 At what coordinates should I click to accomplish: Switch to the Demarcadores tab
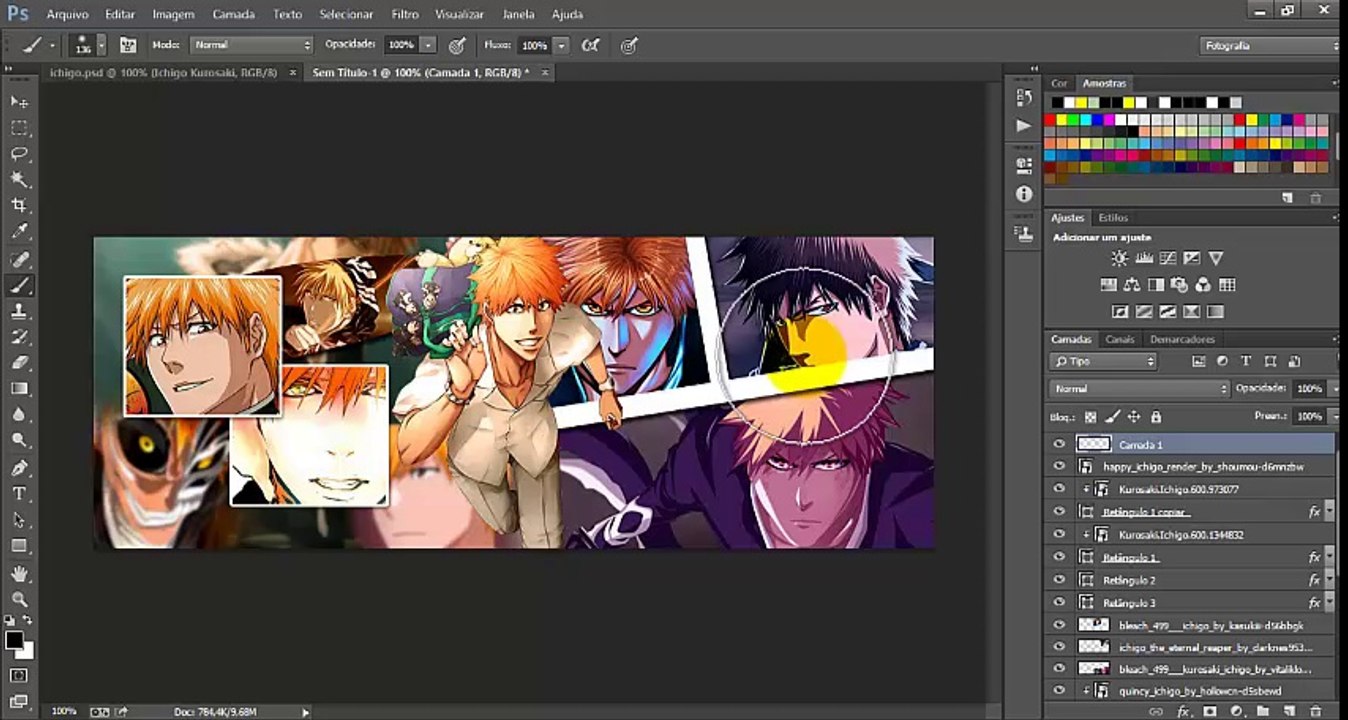(x=1182, y=339)
